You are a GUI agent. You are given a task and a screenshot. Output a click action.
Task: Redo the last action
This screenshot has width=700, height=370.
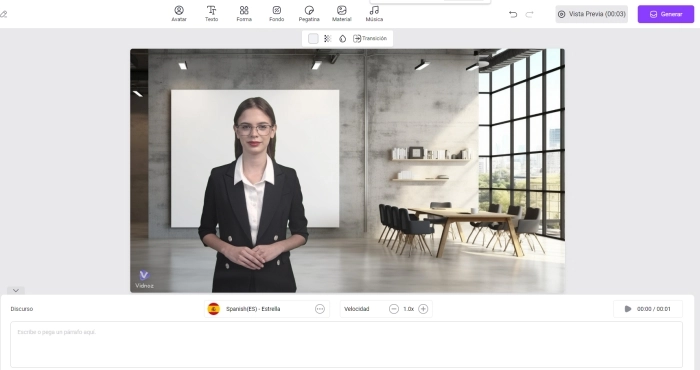(529, 14)
